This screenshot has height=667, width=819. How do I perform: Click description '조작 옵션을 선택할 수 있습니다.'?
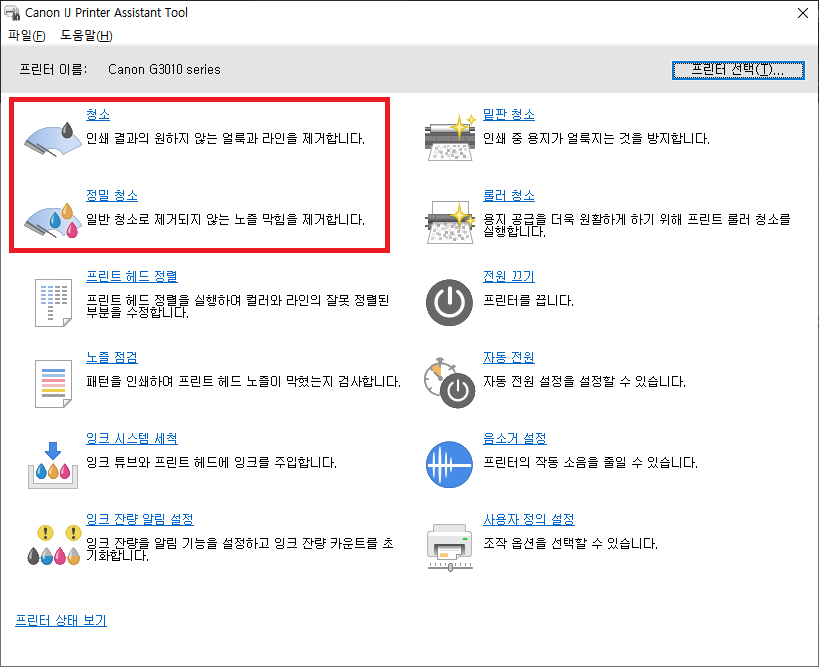click(570, 543)
